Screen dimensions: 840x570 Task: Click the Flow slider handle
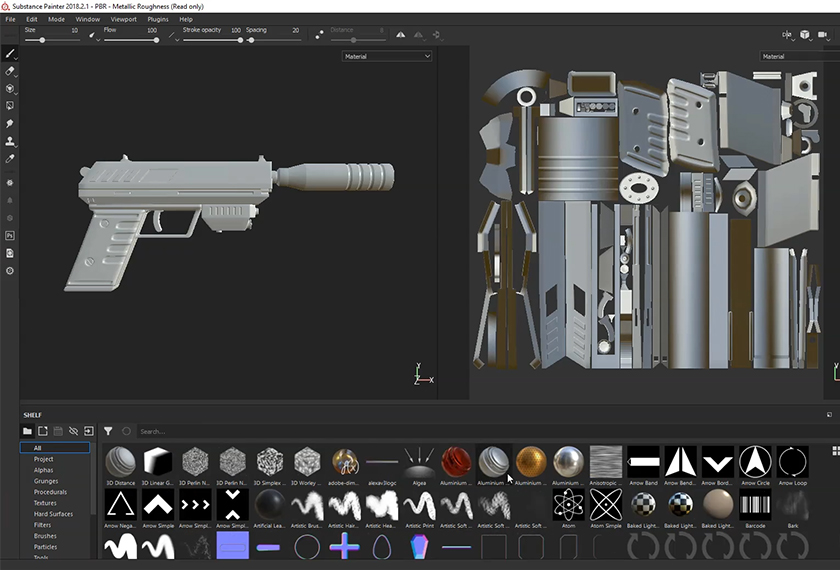click(x=156, y=40)
